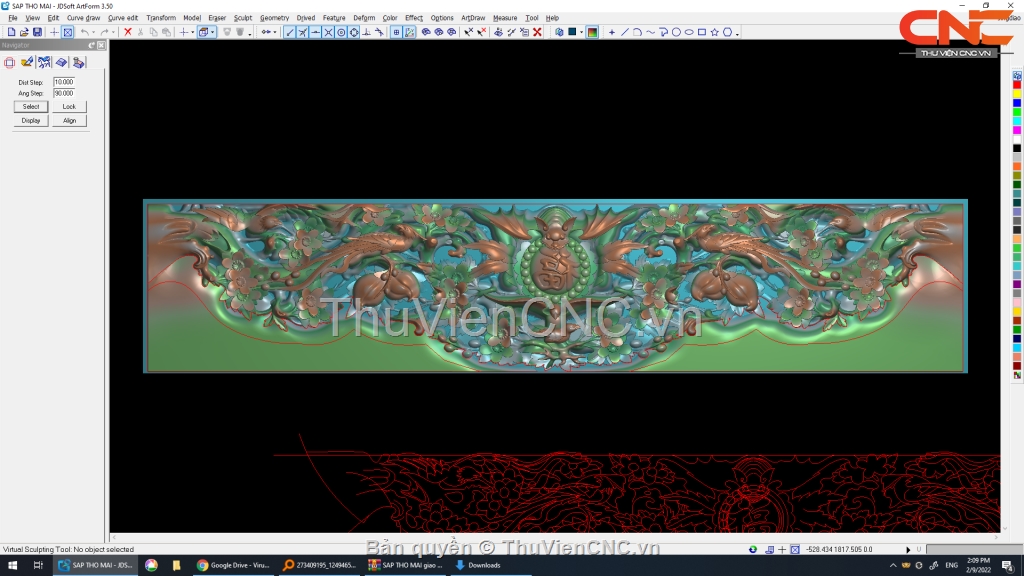Expand the drawing tools overflow arrow

click(737, 33)
